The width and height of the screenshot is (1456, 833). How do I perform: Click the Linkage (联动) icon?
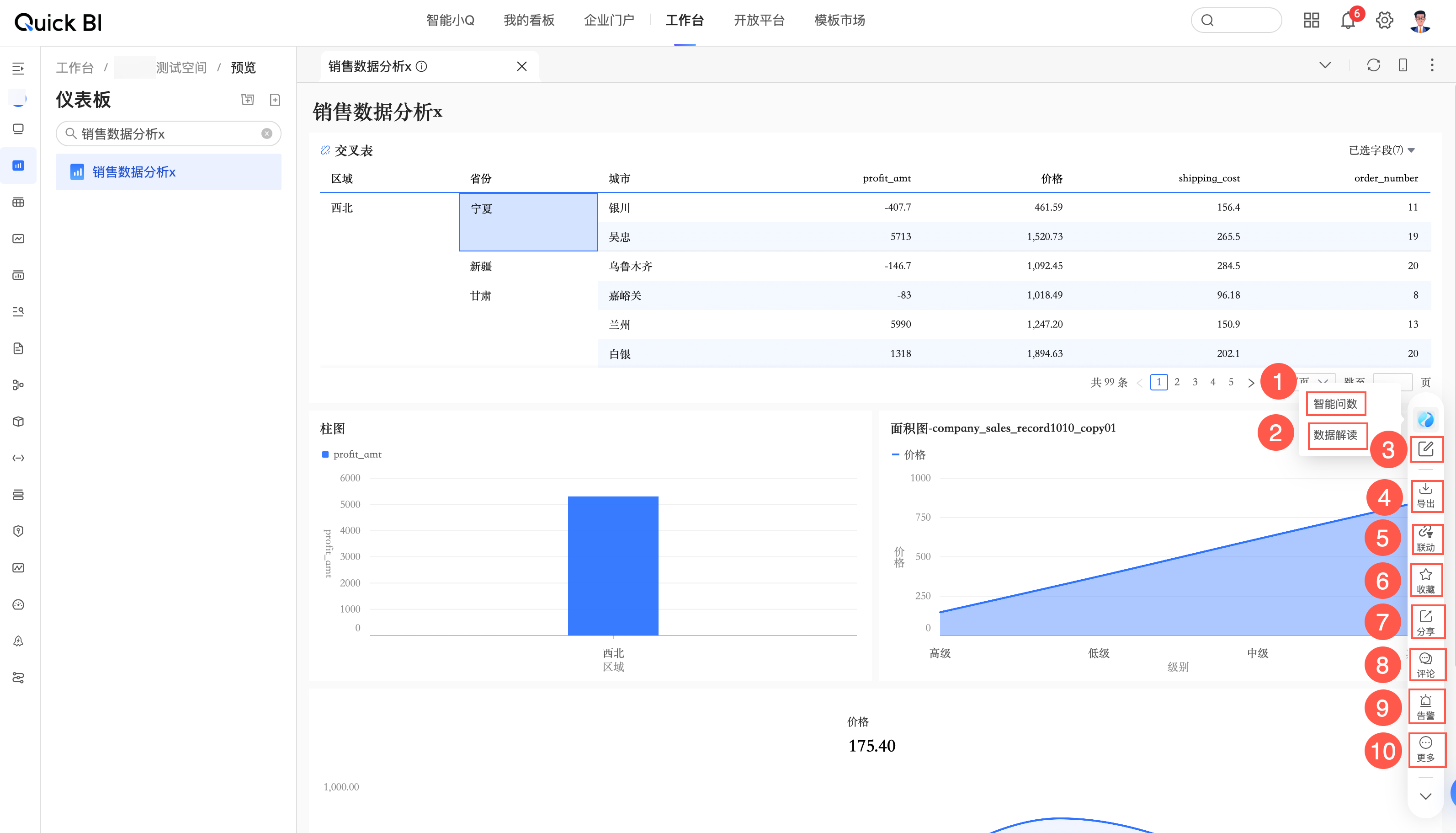(x=1425, y=539)
